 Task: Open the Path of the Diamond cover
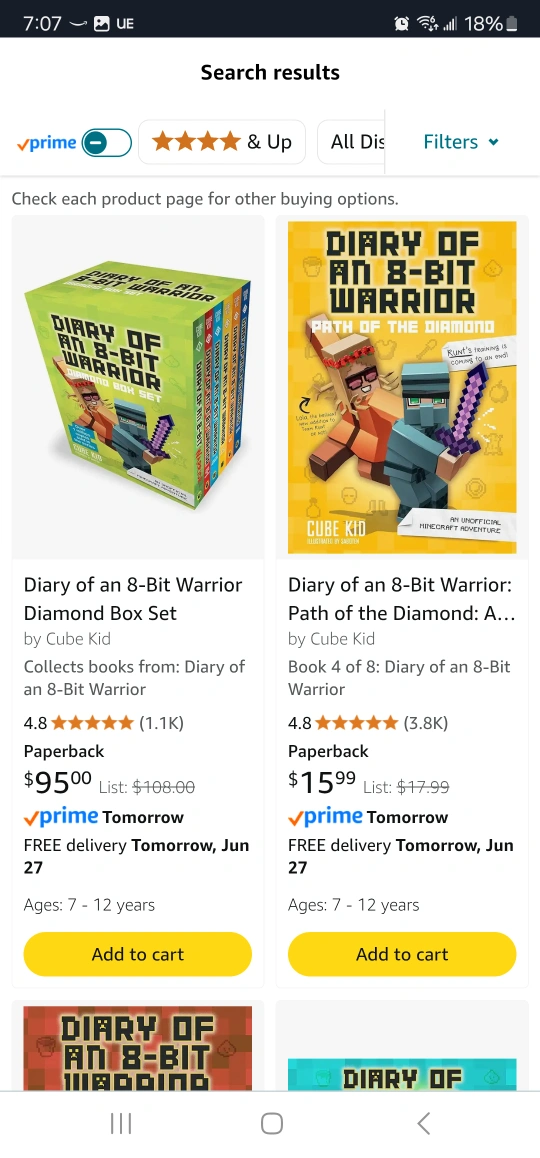click(x=403, y=388)
